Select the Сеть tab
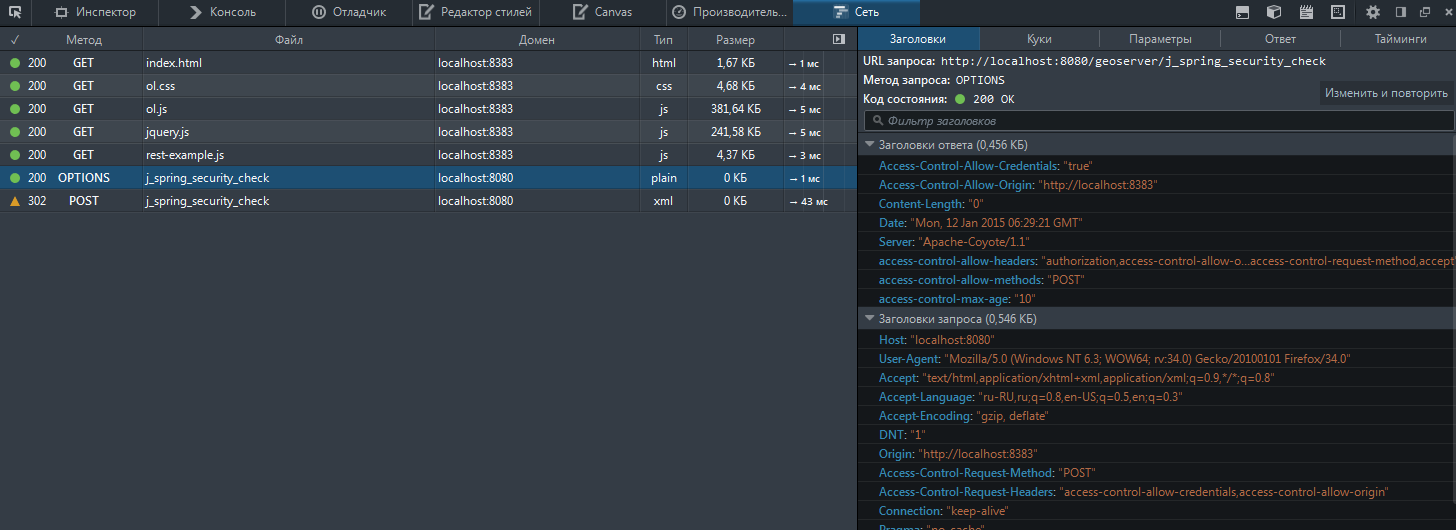The height and width of the screenshot is (530, 1456). click(857, 13)
